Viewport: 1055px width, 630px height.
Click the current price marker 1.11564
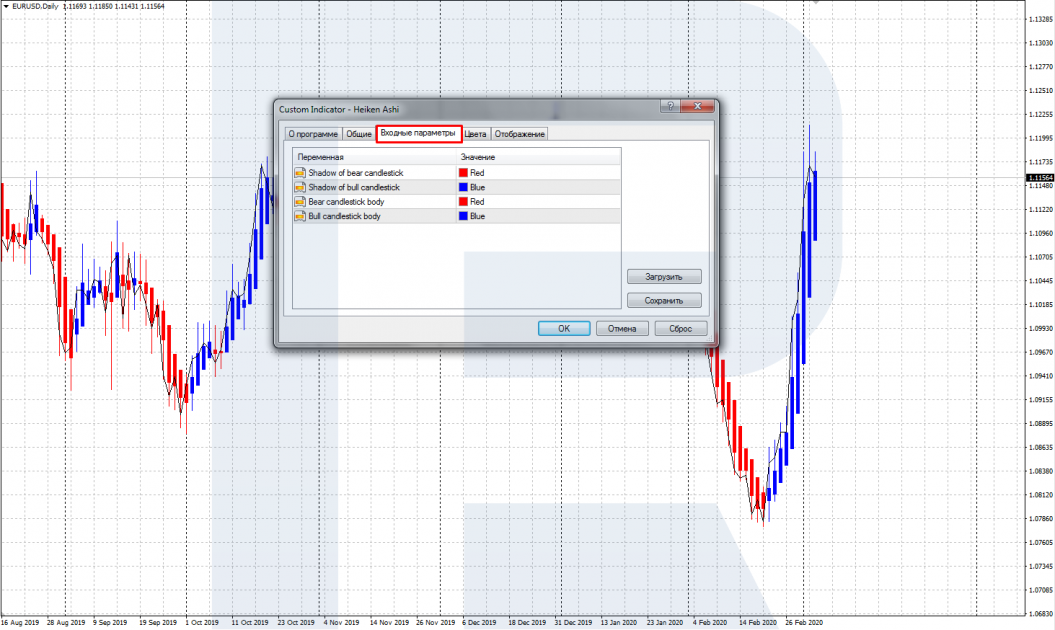(x=1040, y=178)
